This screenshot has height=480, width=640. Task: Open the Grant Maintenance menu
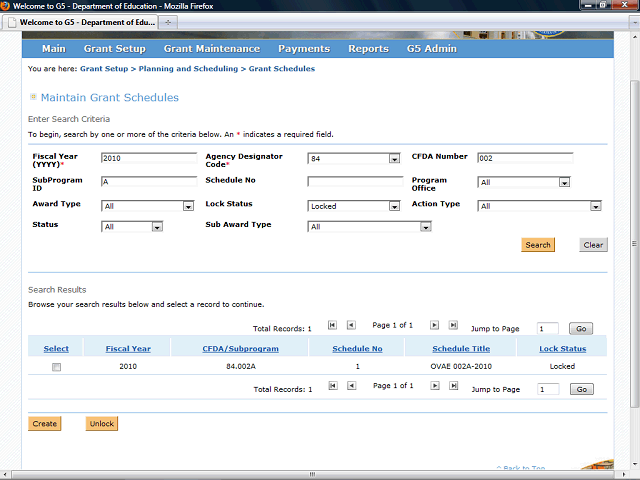pyautogui.click(x=211, y=48)
